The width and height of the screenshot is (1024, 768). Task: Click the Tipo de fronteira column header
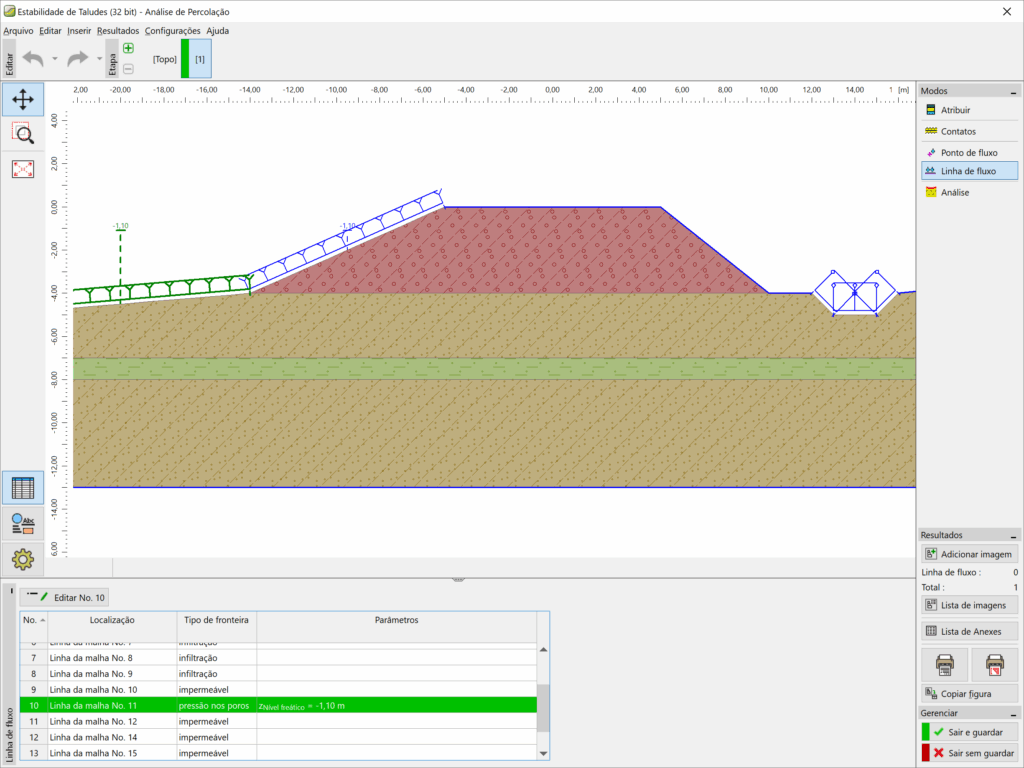point(216,620)
